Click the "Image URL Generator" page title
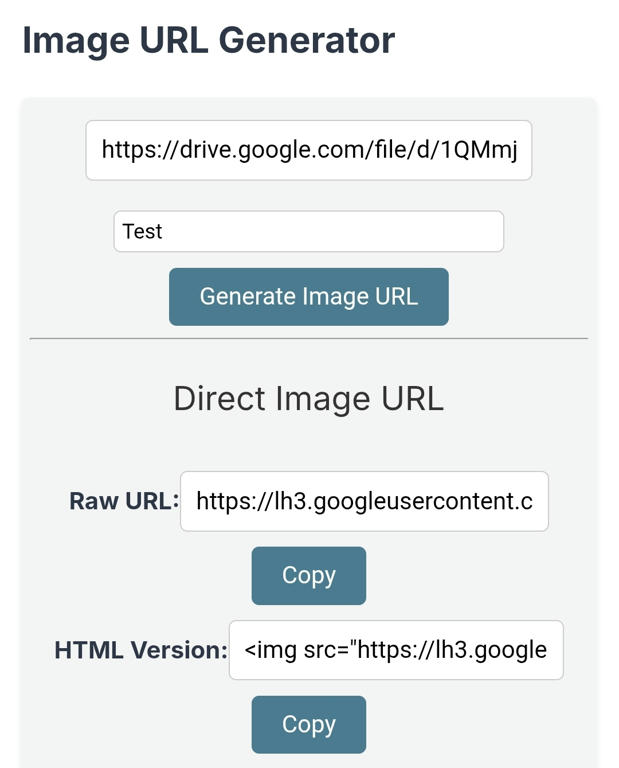The height and width of the screenshot is (768, 619). pyautogui.click(x=208, y=41)
